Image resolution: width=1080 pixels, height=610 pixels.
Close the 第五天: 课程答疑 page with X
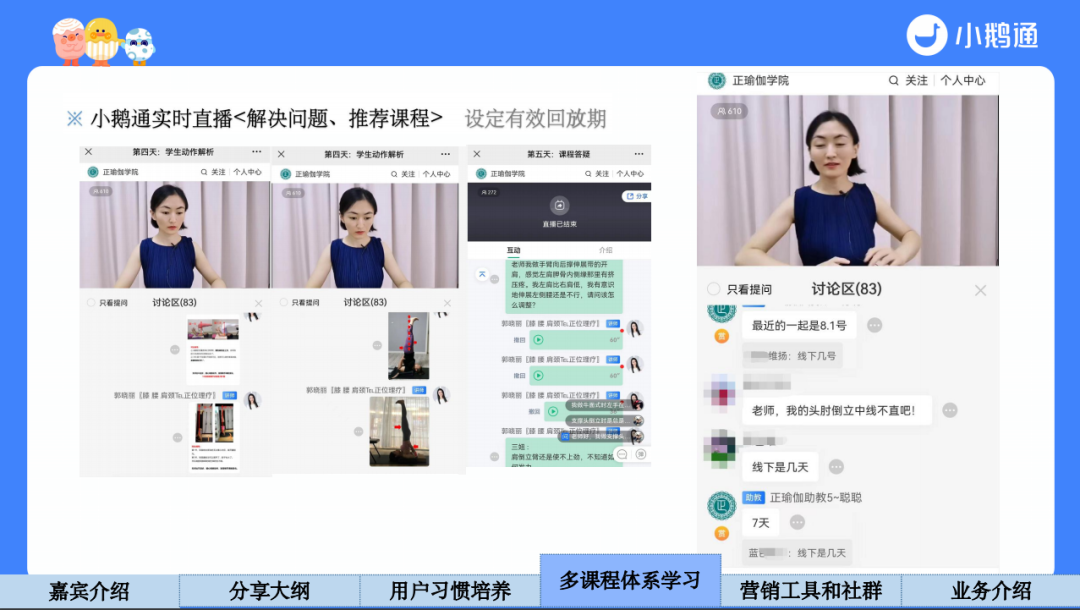tap(477, 154)
